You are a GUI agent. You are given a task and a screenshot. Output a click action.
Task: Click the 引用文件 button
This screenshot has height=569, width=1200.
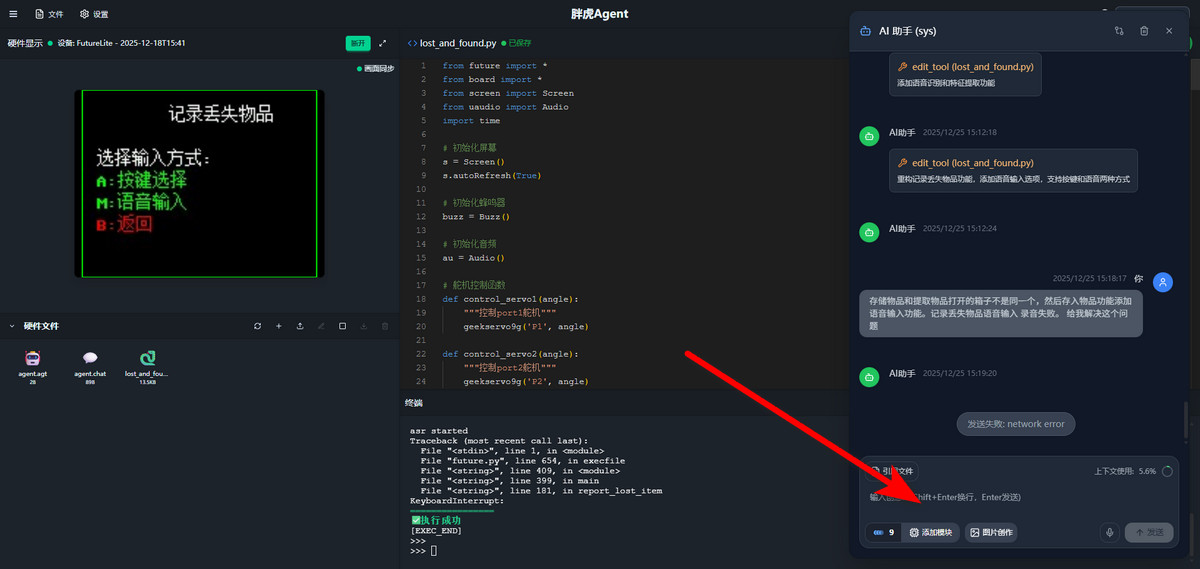click(892, 471)
